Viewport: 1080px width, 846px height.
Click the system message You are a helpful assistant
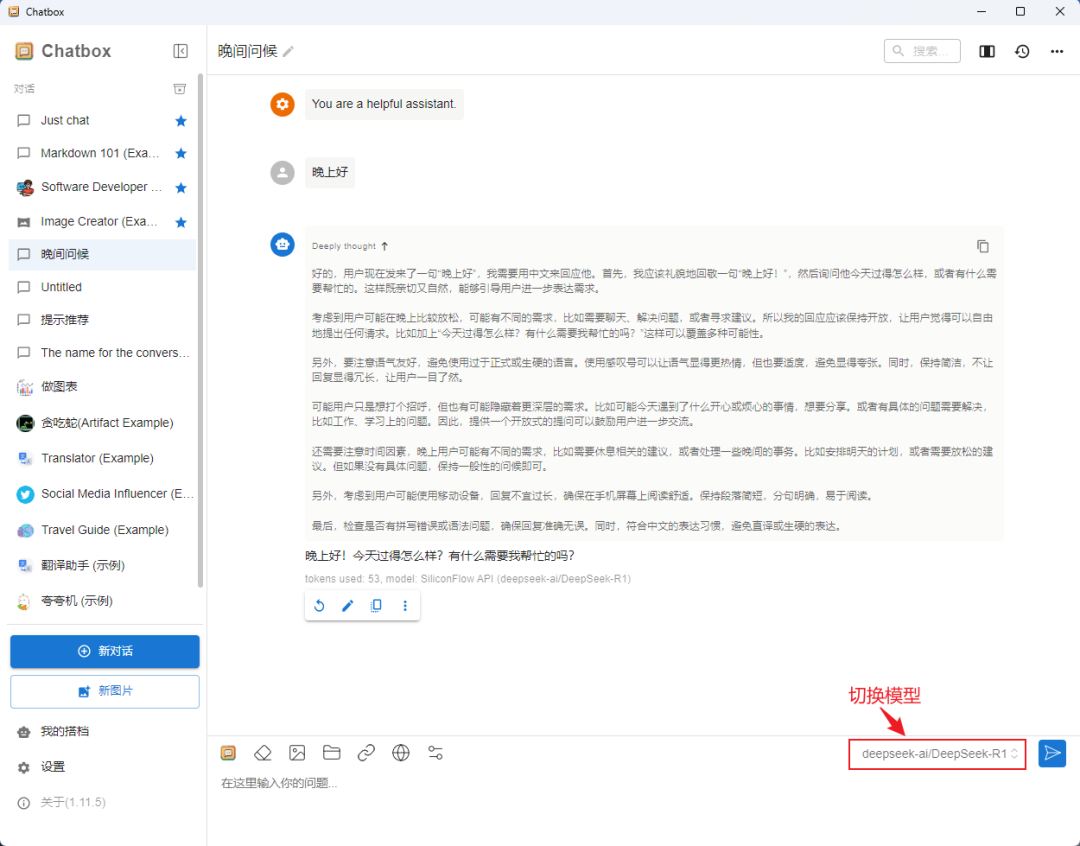[384, 104]
